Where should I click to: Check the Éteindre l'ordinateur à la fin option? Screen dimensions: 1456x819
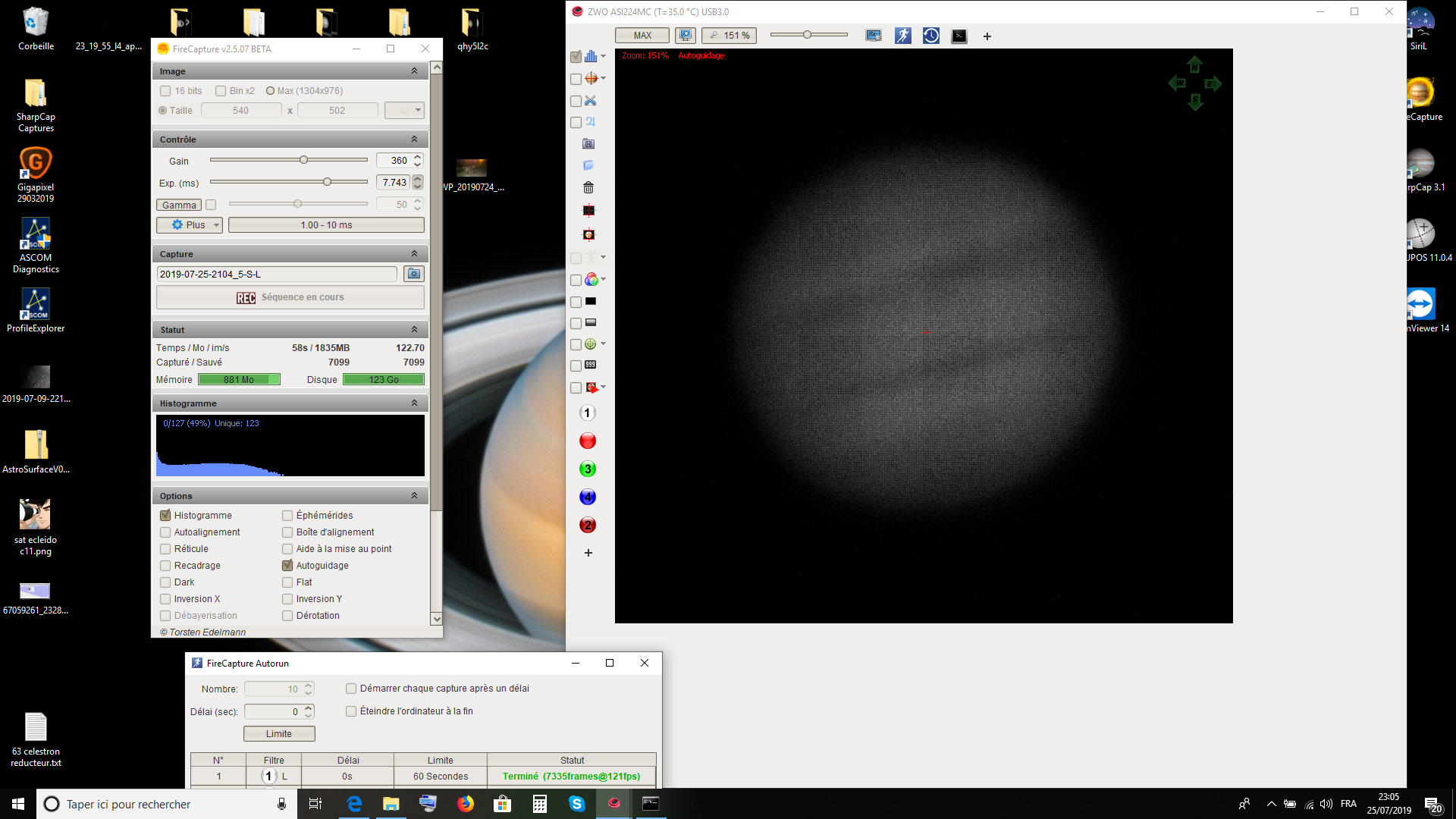[351, 711]
